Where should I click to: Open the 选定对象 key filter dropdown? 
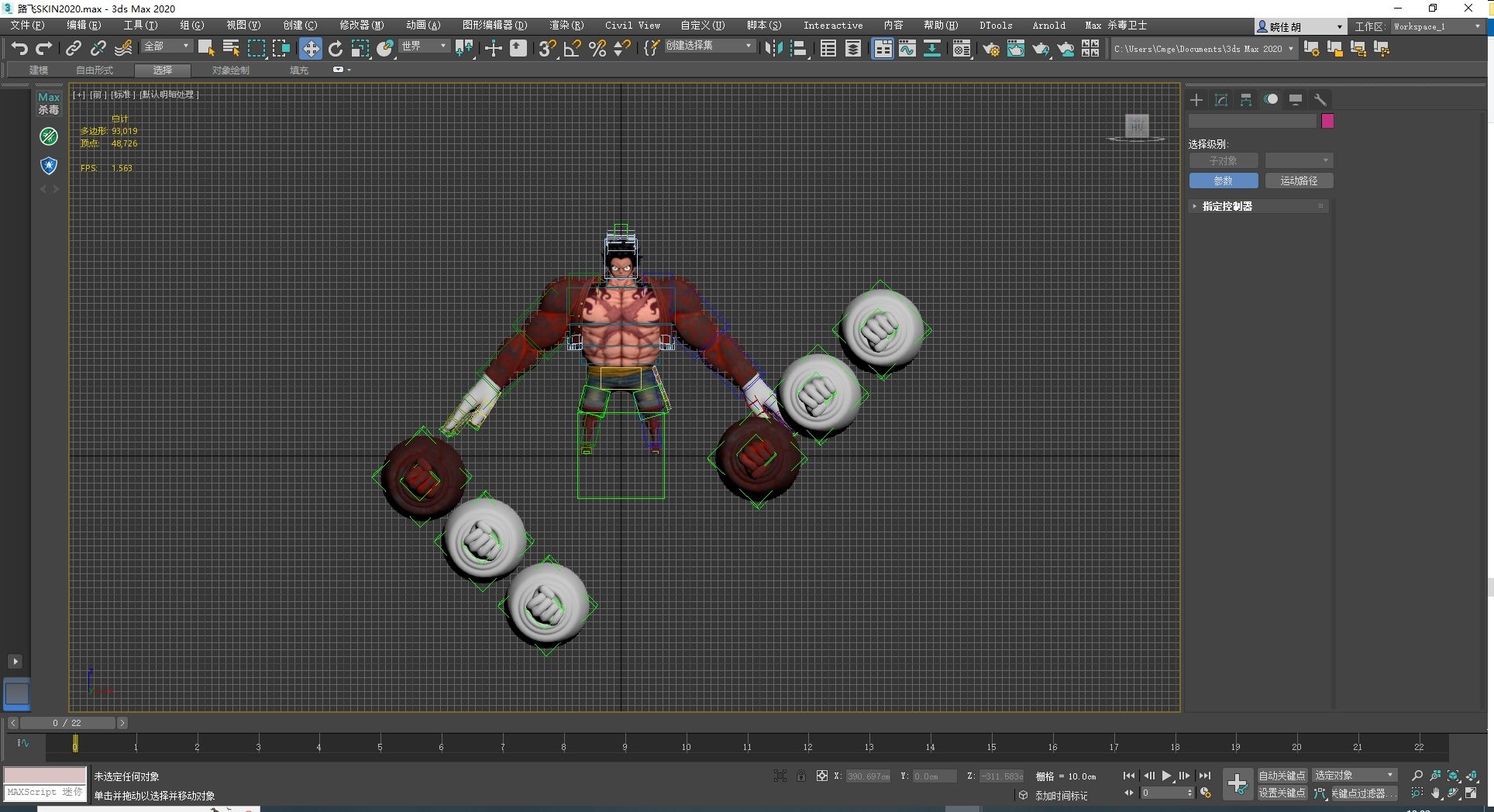coord(1355,776)
